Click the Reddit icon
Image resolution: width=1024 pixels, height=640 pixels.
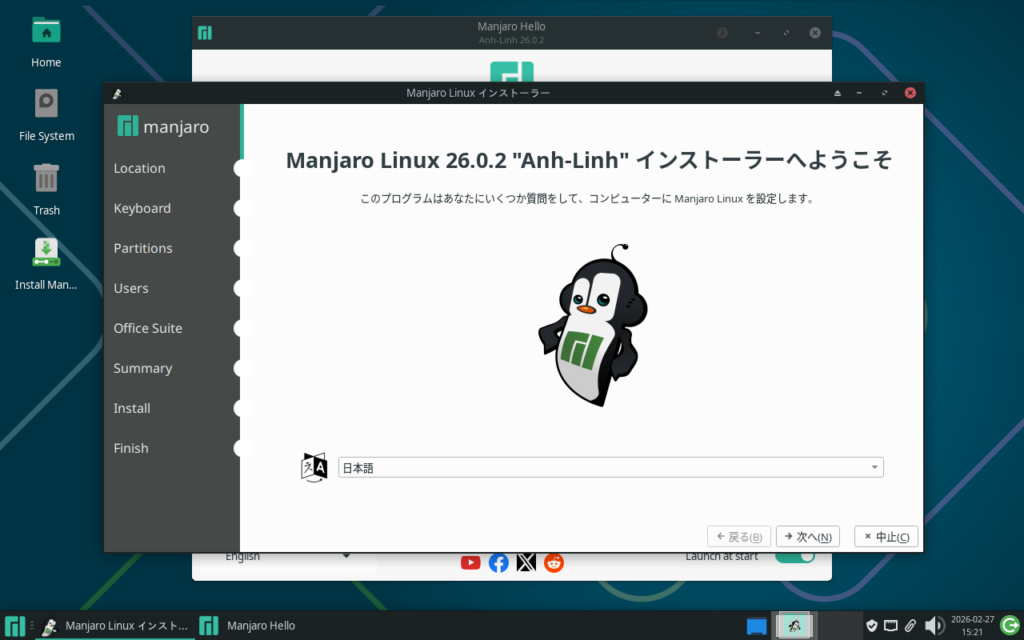[x=554, y=562]
